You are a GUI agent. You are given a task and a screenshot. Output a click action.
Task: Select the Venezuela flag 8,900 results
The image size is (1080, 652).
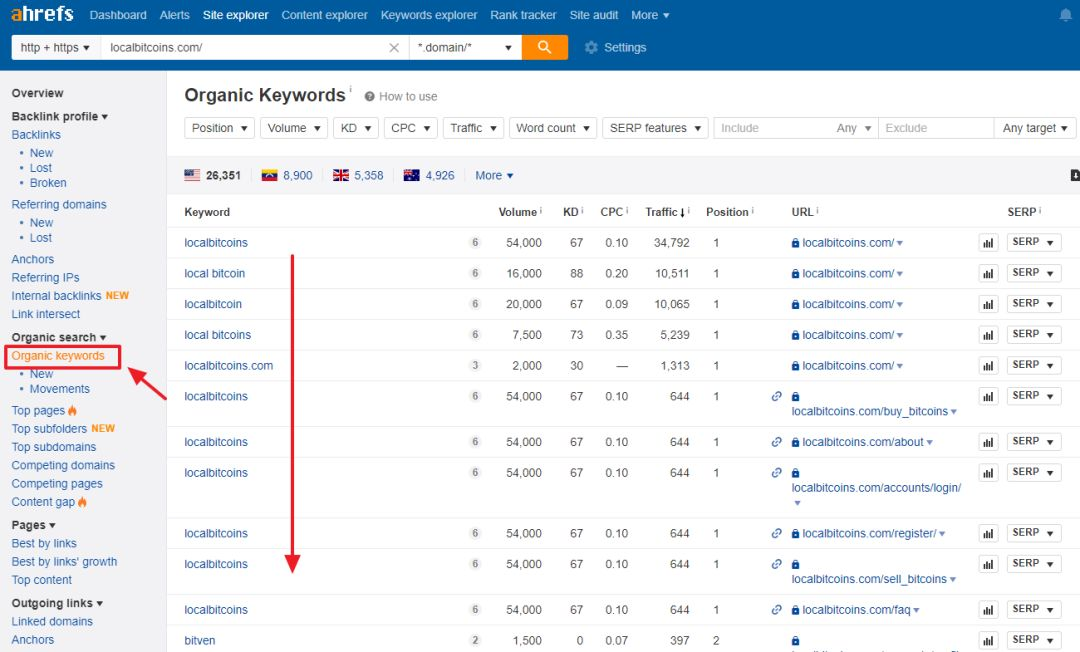[287, 176]
